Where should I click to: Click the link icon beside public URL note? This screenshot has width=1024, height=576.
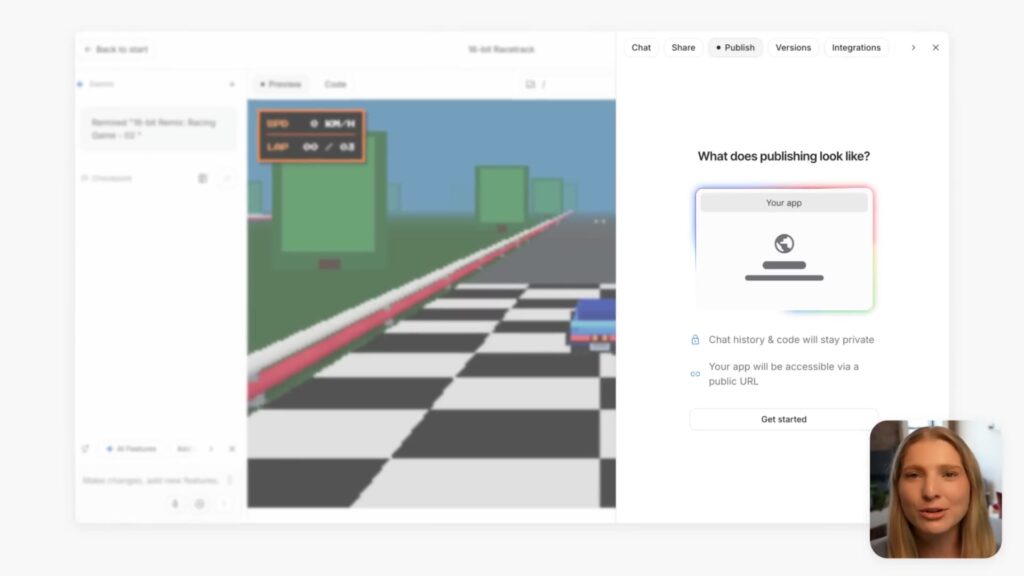click(695, 374)
